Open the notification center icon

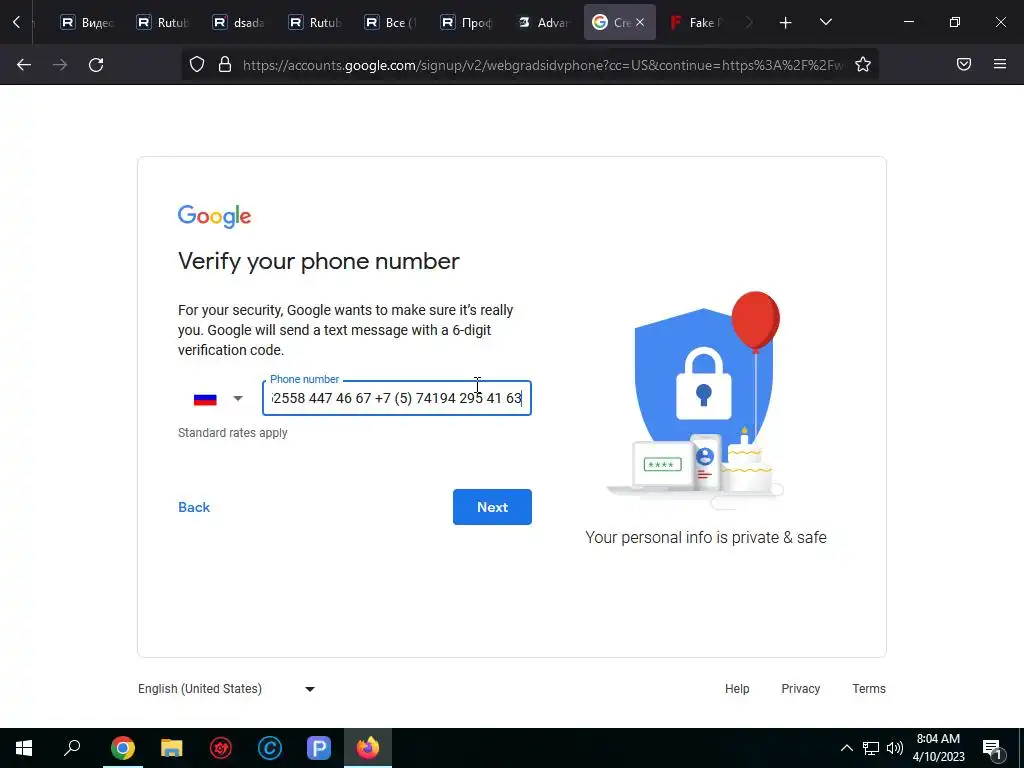992,749
